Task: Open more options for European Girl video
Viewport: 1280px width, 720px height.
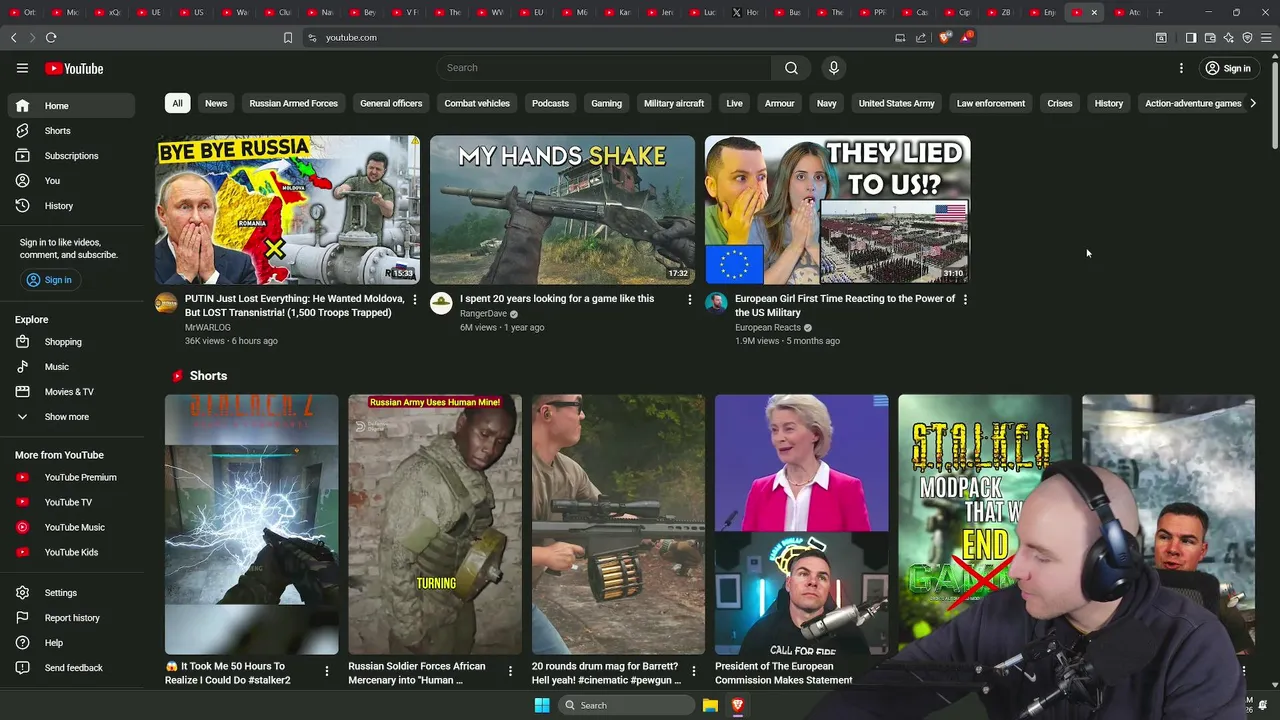Action: [x=965, y=299]
